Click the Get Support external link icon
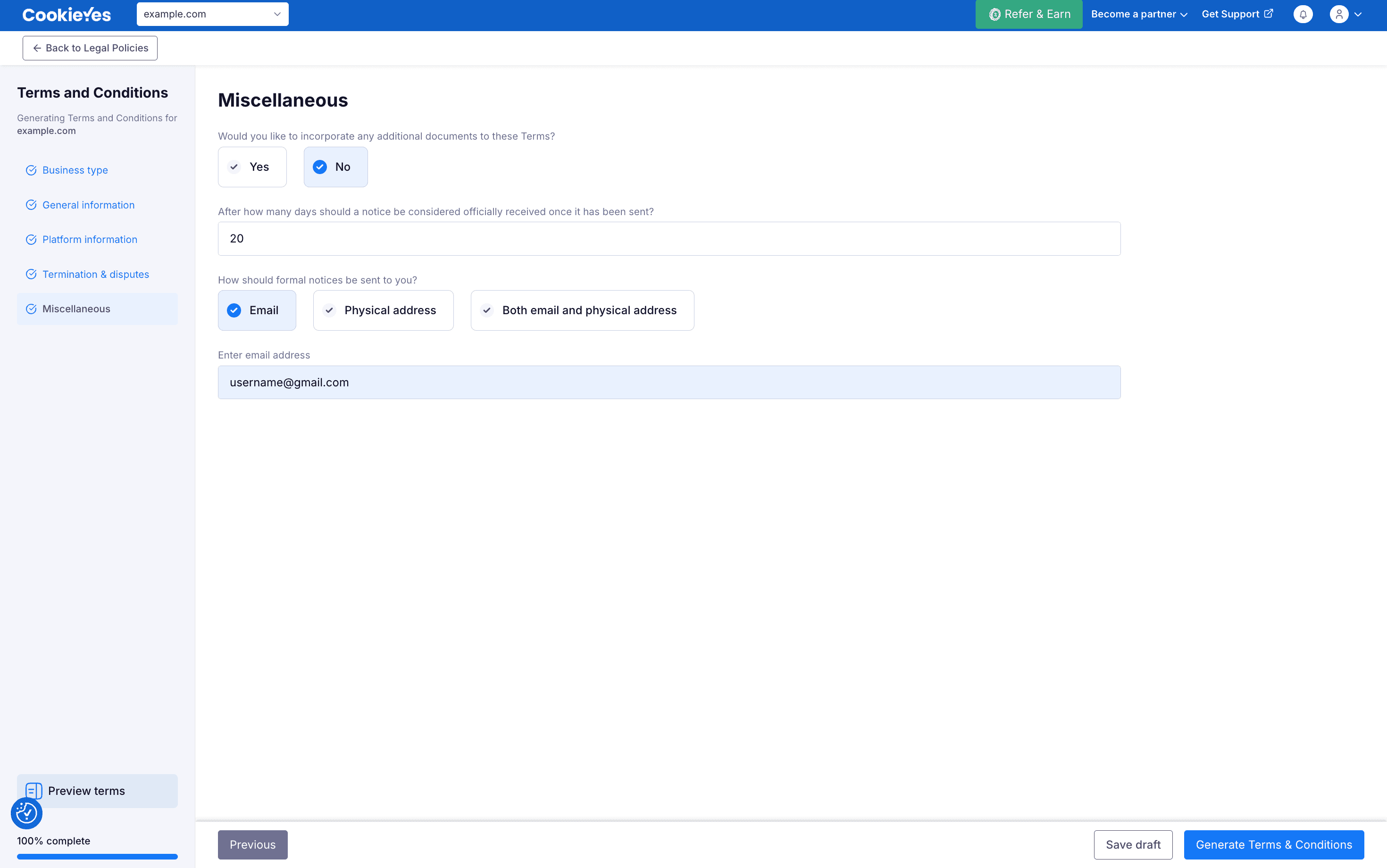This screenshot has height=868, width=1387. coord(1269,13)
